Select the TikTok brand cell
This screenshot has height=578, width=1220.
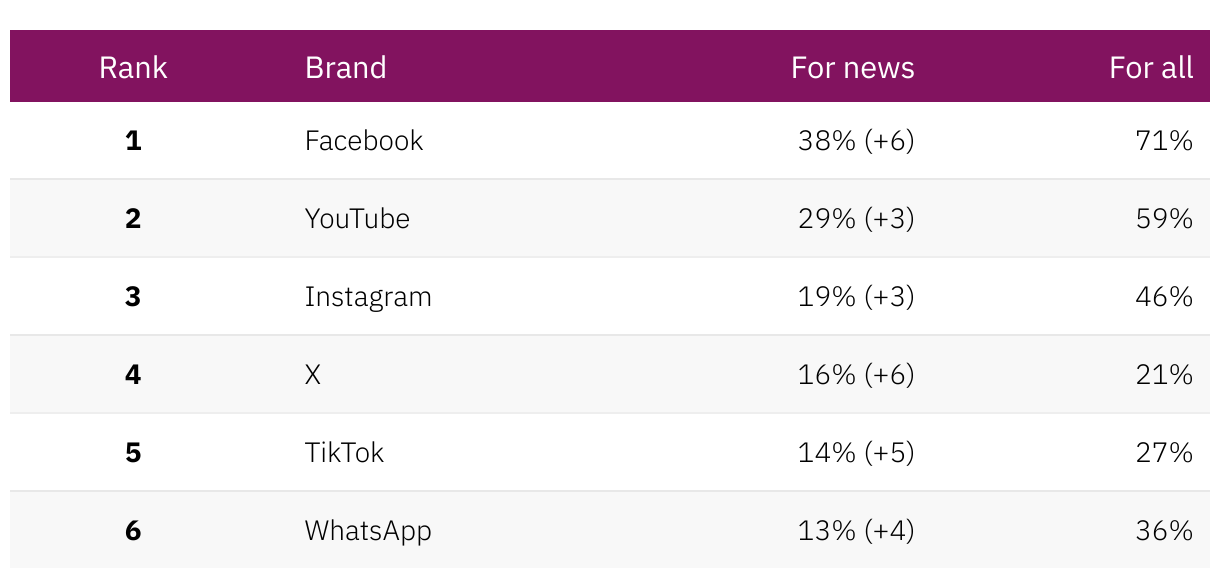click(344, 453)
